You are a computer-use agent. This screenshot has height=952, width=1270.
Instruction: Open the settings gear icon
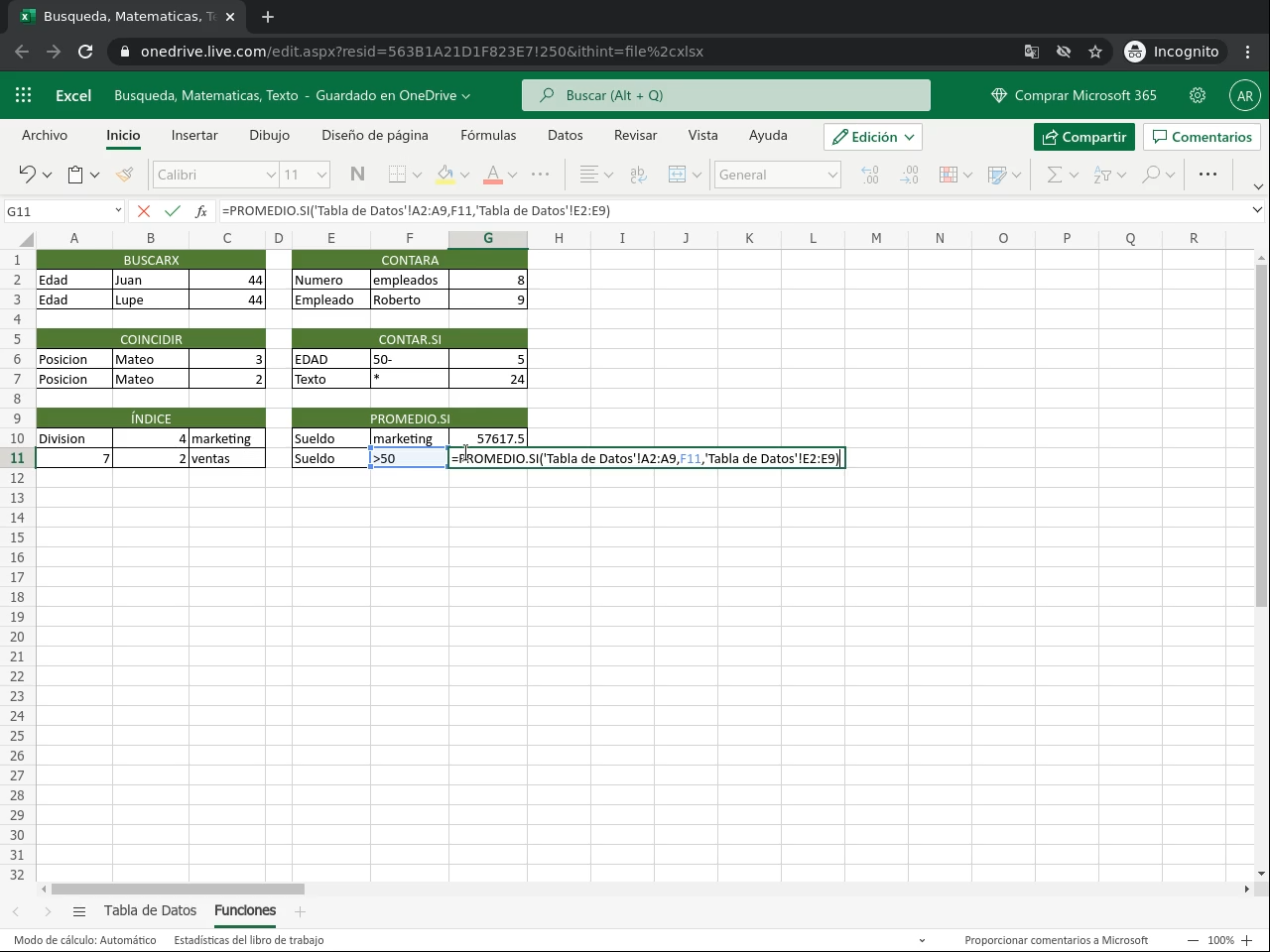pos(1198,95)
